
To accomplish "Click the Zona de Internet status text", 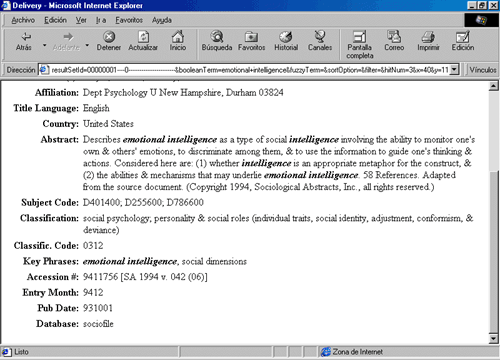I will coord(357,352).
